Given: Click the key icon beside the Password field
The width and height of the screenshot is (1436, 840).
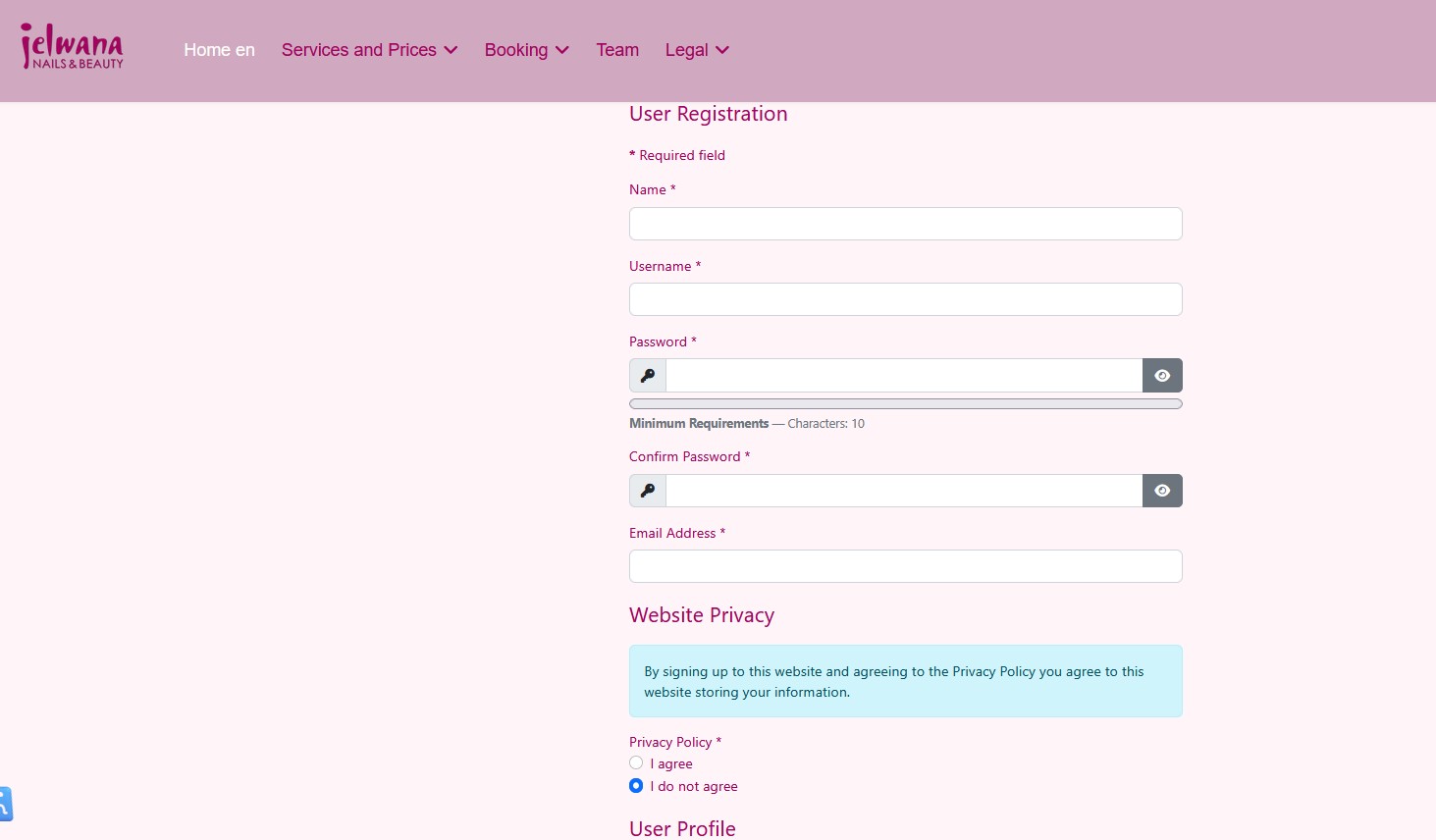Looking at the screenshot, I should point(648,376).
